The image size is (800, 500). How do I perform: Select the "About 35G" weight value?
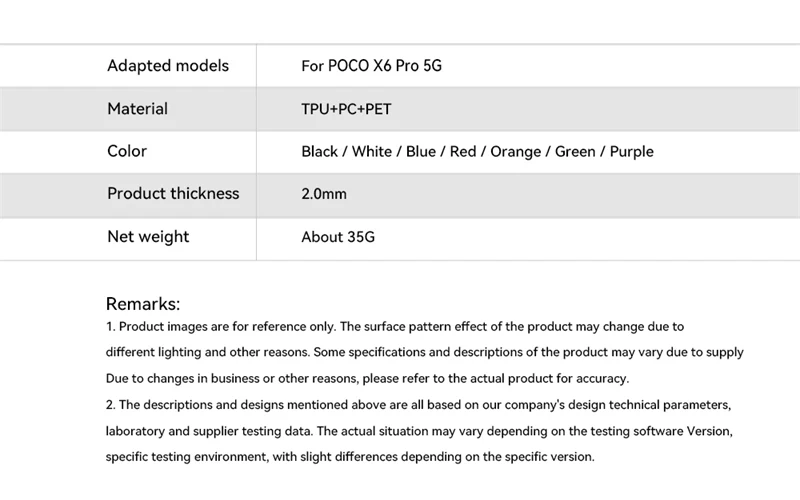point(338,237)
